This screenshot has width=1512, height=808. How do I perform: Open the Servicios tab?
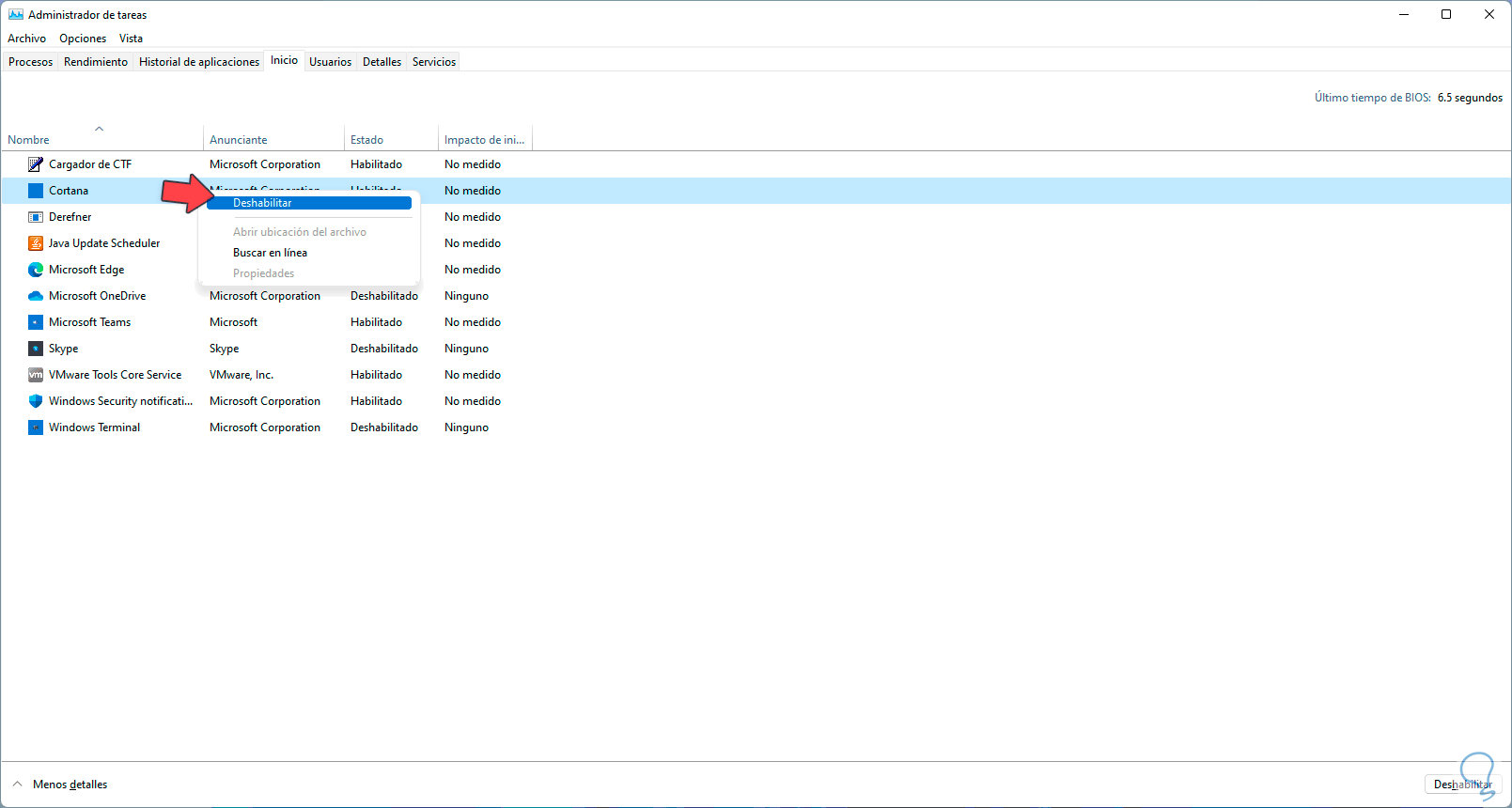434,62
